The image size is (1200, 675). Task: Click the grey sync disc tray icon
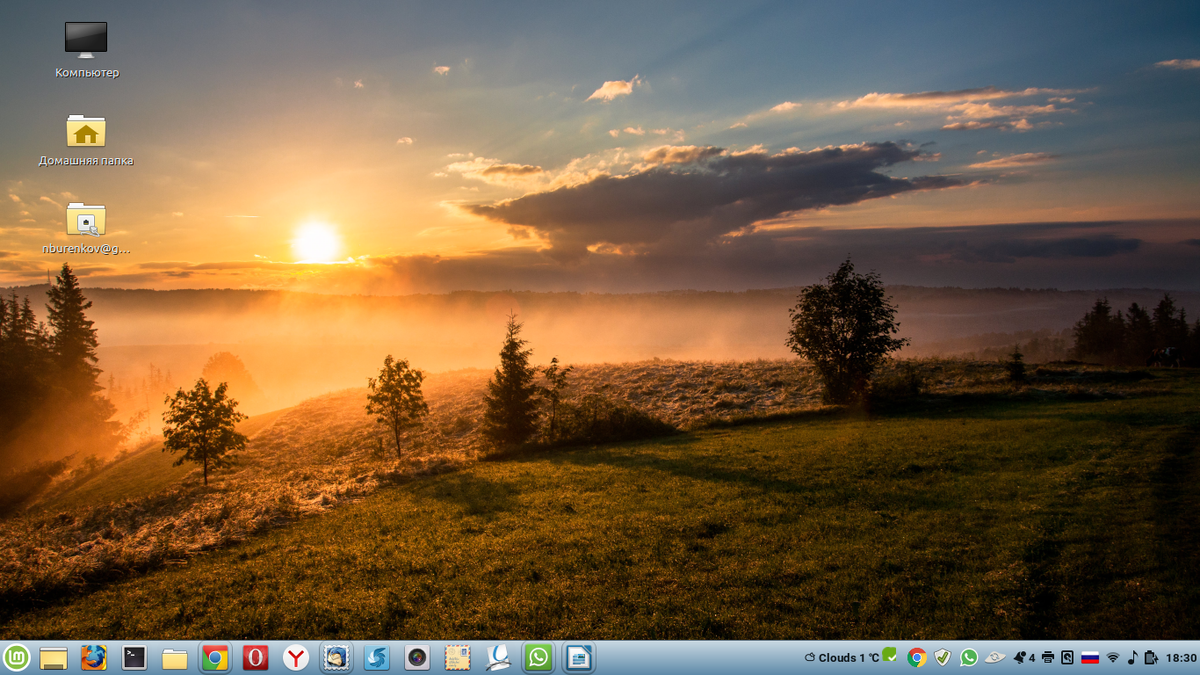pos(995,657)
